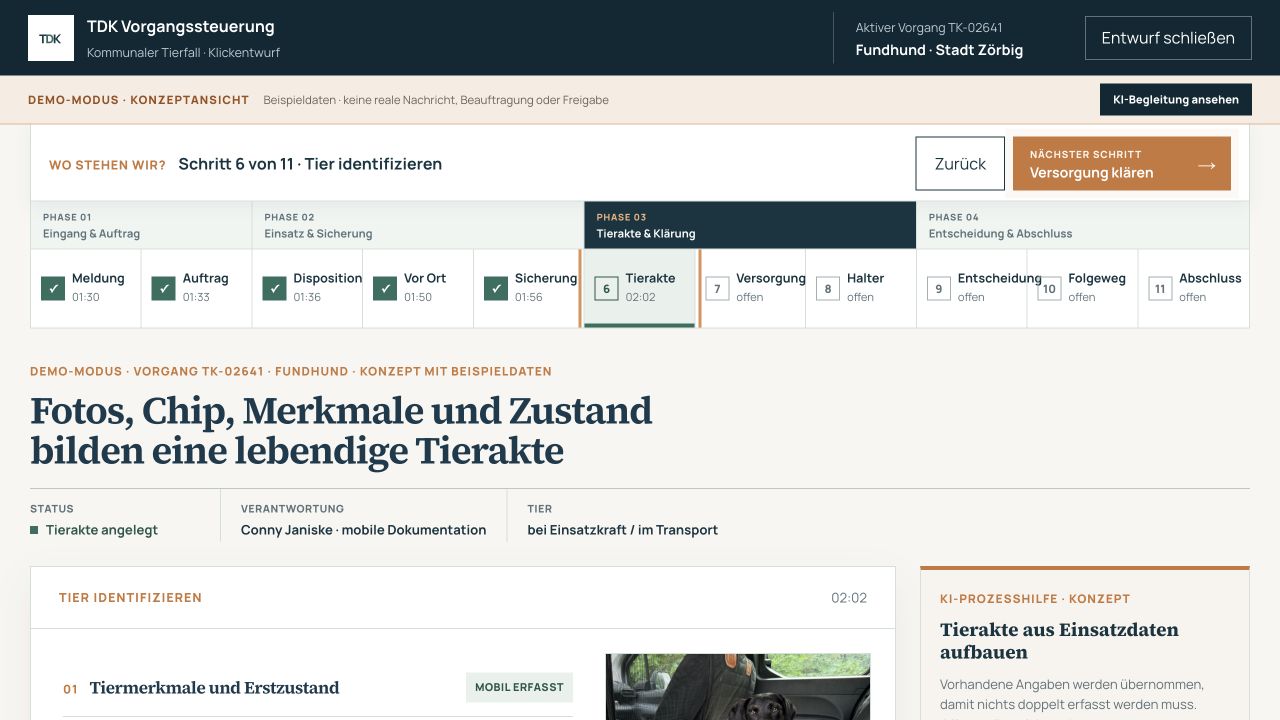Click step number 11 box for Abschluss
Image resolution: width=1280 pixels, height=720 pixels.
(1160, 288)
